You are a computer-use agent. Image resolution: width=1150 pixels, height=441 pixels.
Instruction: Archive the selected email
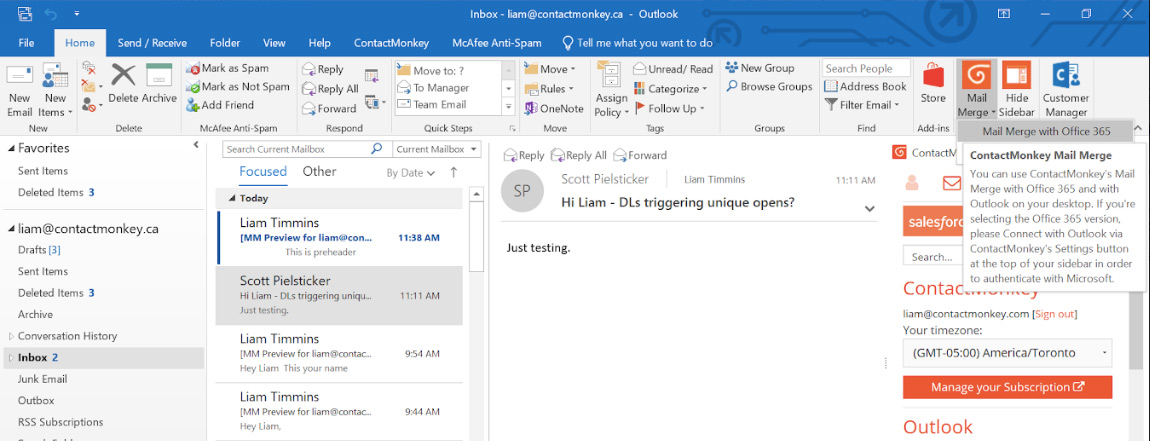pyautogui.click(x=159, y=84)
